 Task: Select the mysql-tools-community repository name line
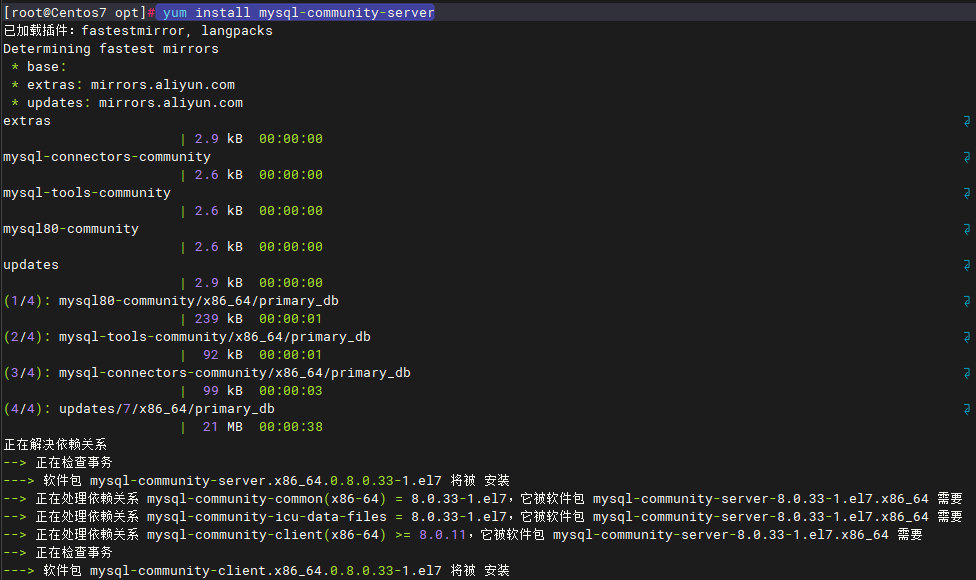click(87, 193)
